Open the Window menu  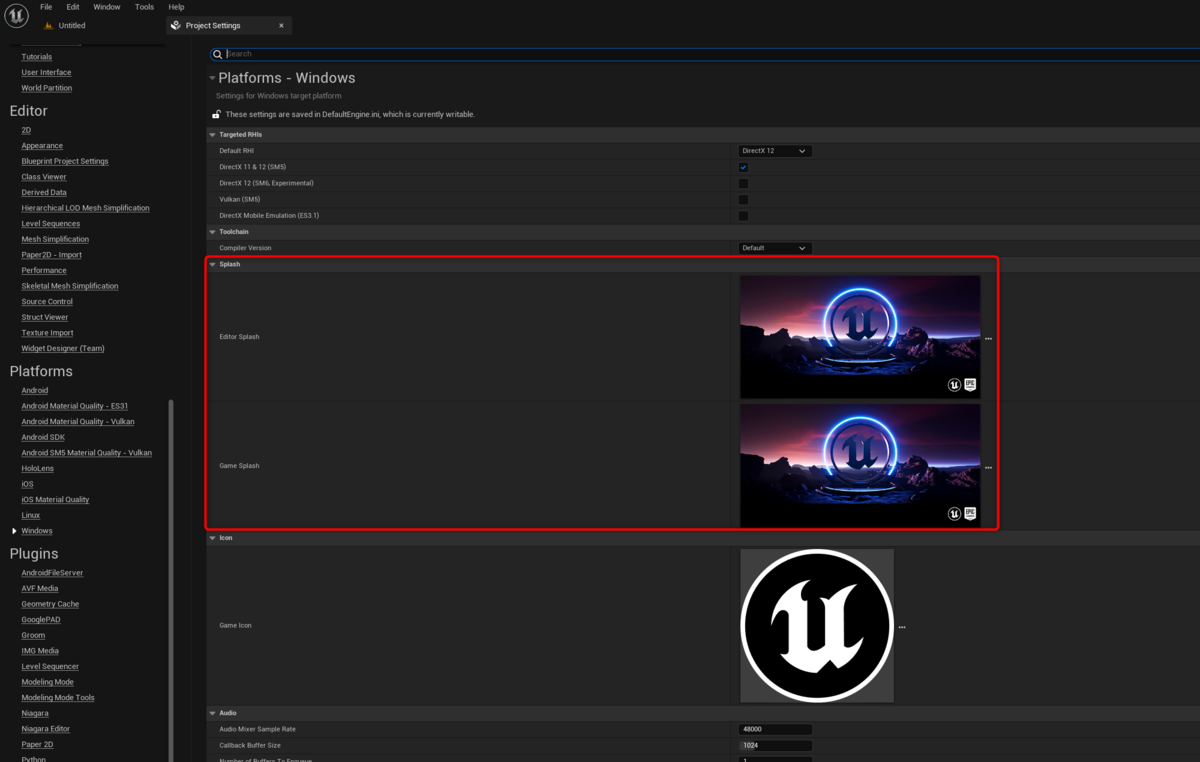(x=106, y=6)
